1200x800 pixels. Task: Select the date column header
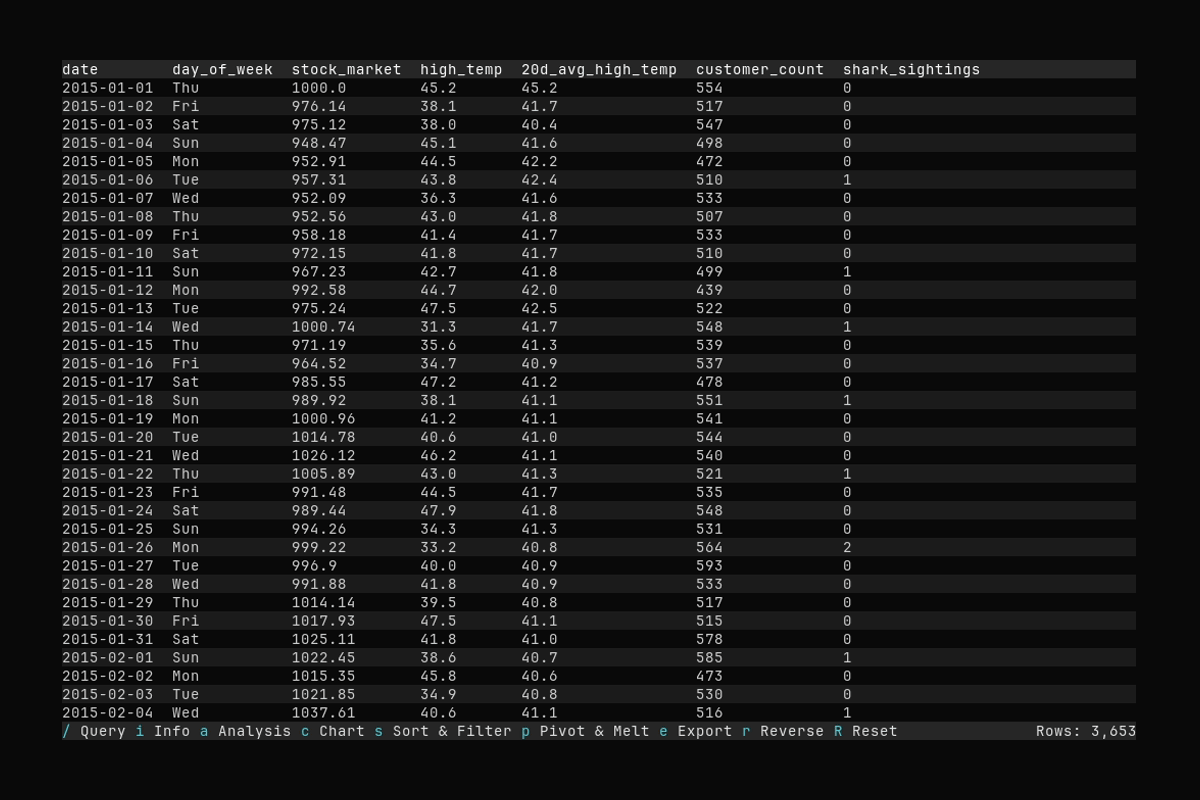(x=79, y=69)
